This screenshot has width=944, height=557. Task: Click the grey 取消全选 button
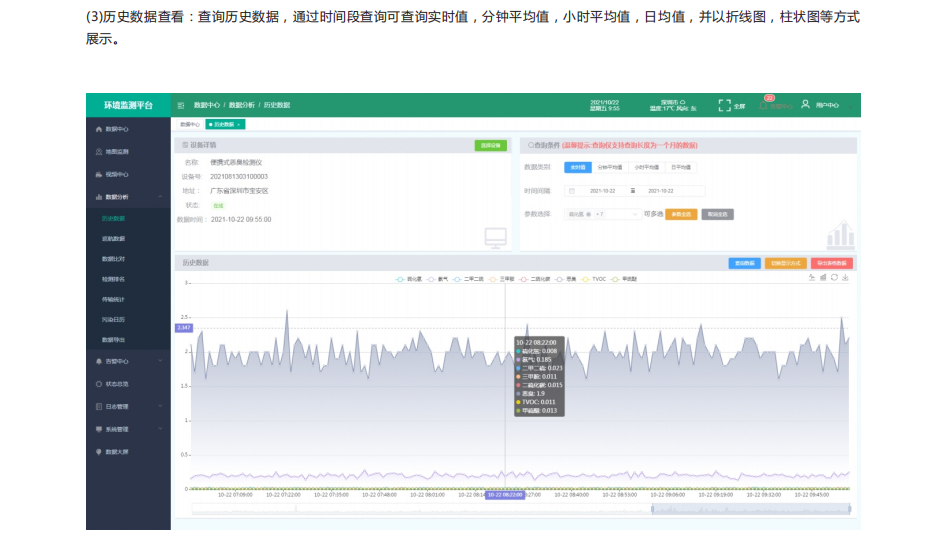[x=718, y=214]
